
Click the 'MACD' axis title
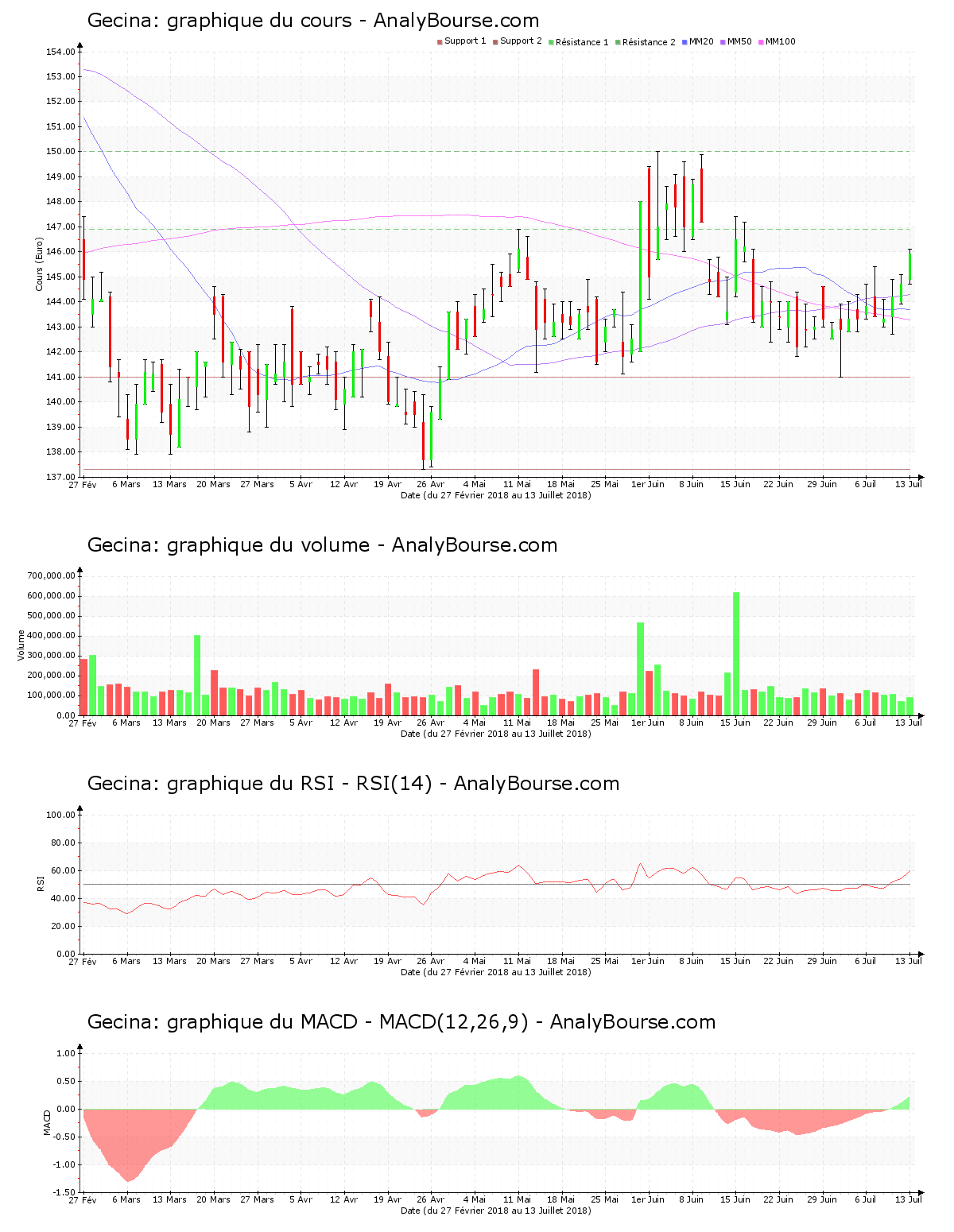(48, 1122)
